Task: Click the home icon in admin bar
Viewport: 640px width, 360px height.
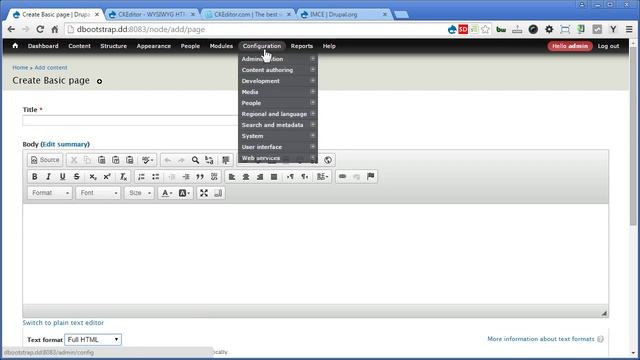Action: click(x=15, y=46)
